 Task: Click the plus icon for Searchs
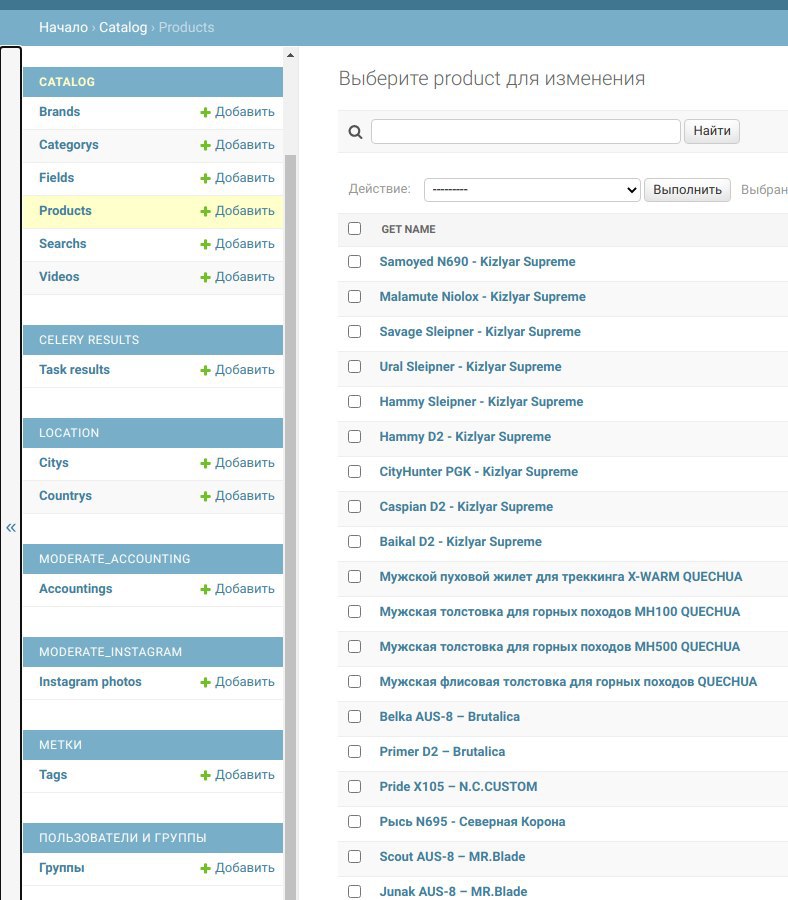pyautogui.click(x=205, y=245)
